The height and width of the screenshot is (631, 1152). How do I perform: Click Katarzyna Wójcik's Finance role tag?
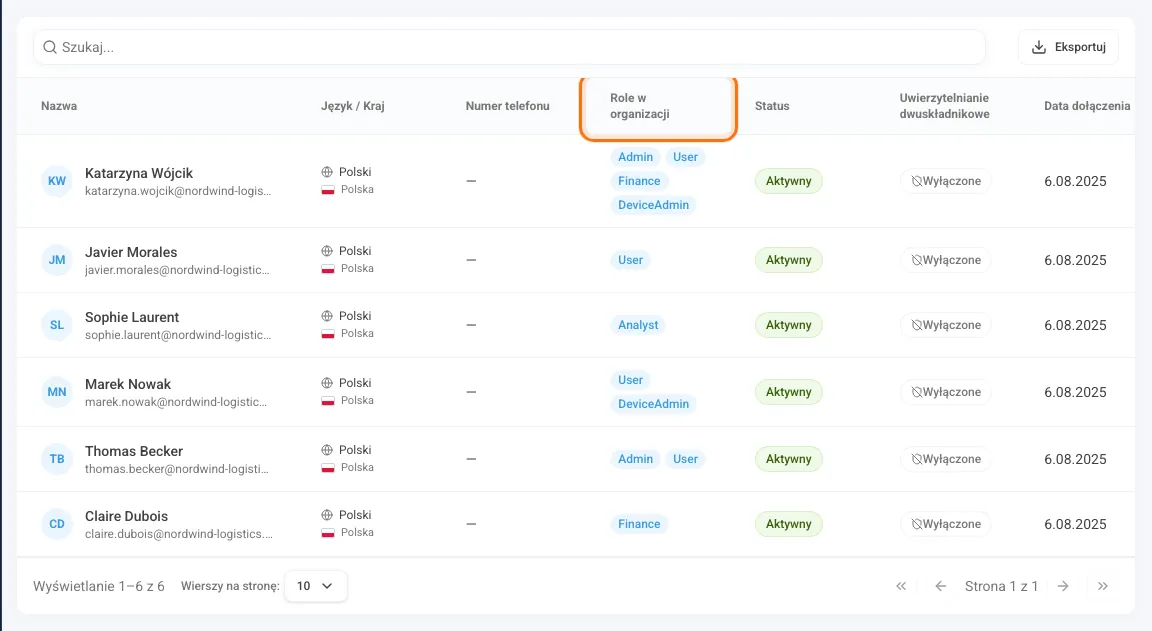coord(639,181)
